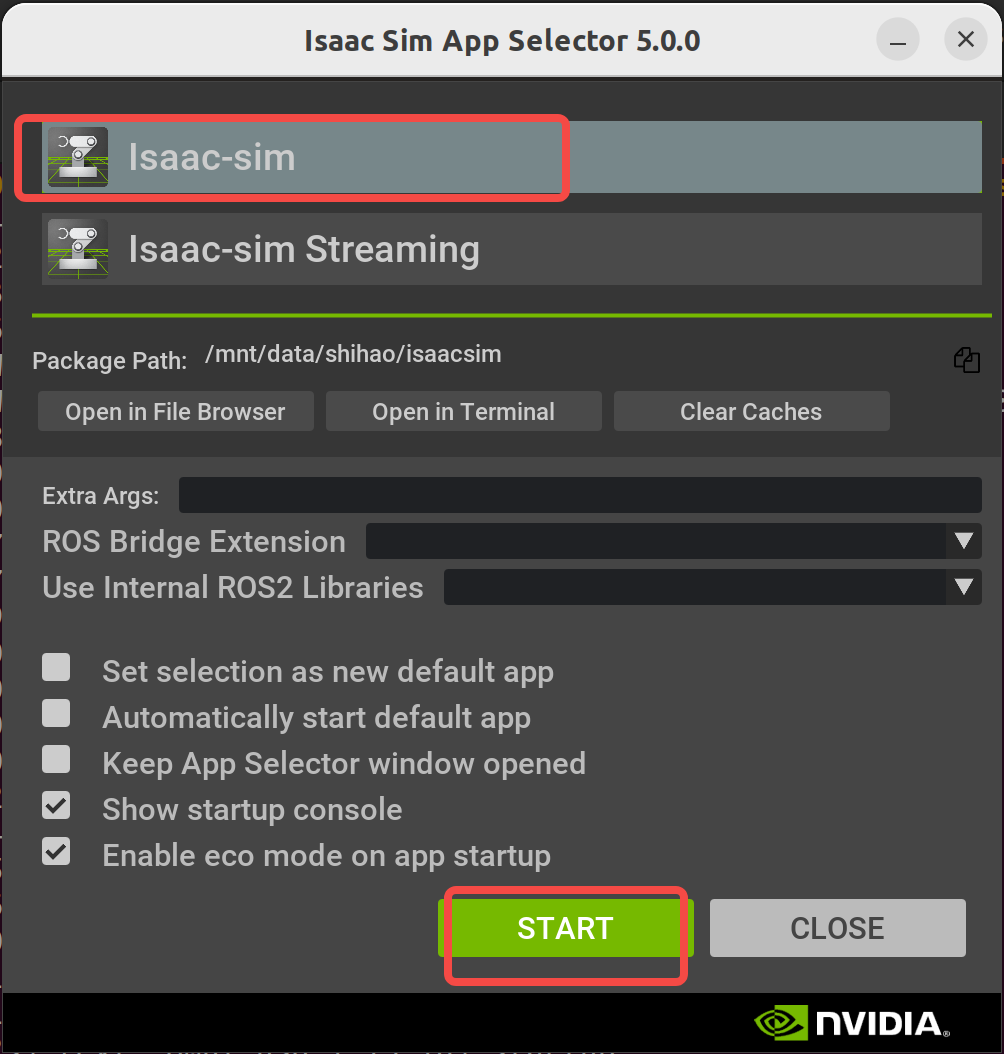Open the ROS Bridge Extension dropdown
The height and width of the screenshot is (1054, 1004).
964,541
